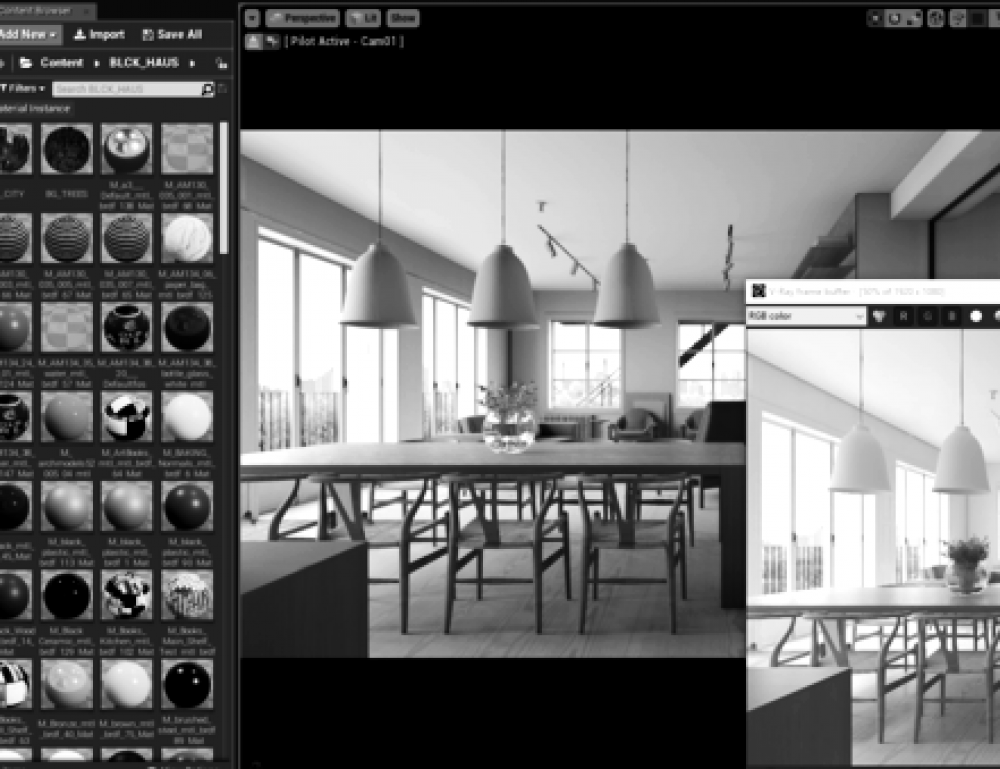Click Save All in Content Browser toolbar
Screen dimensions: 1000x769
[x=172, y=34]
